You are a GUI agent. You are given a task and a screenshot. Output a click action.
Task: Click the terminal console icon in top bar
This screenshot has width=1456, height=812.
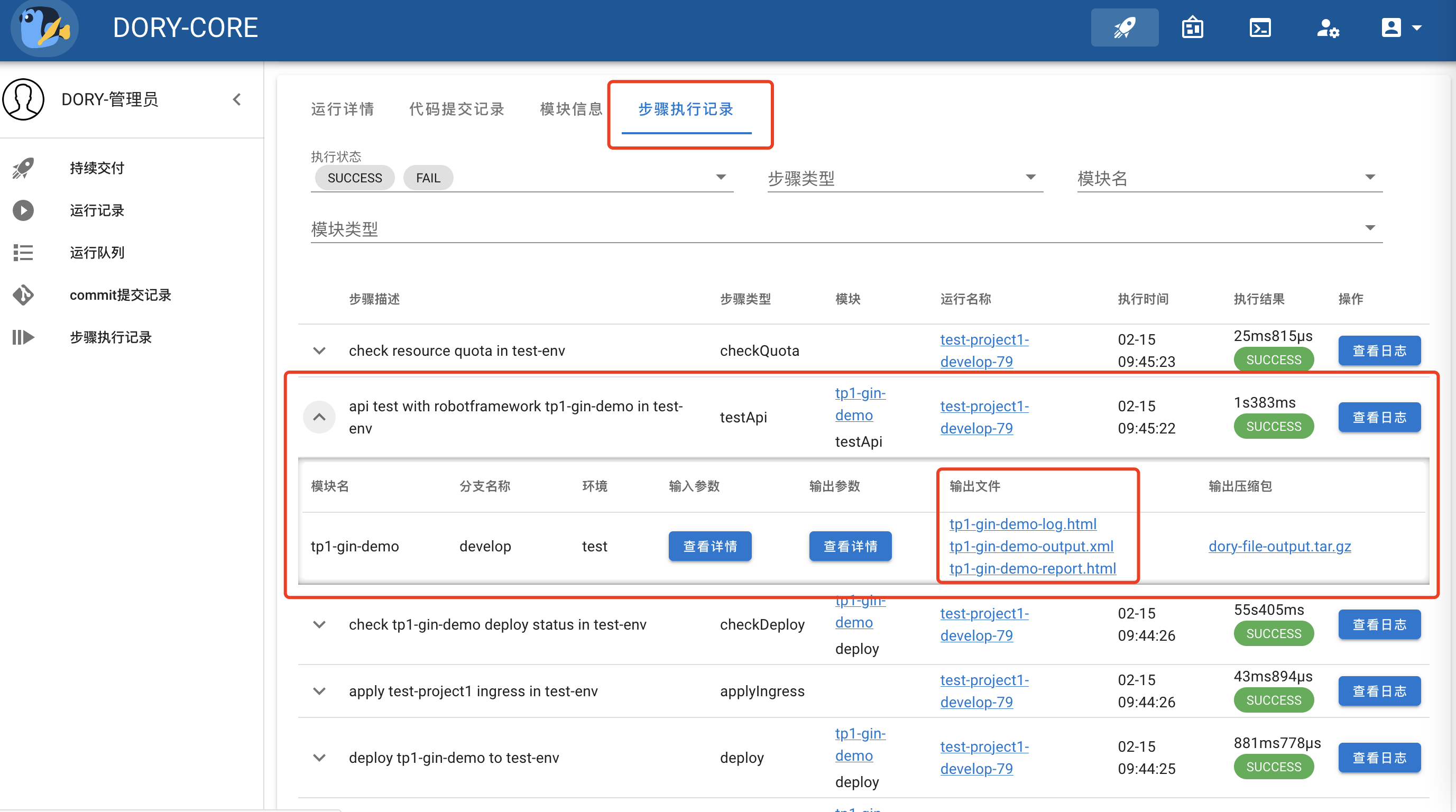point(1260,26)
